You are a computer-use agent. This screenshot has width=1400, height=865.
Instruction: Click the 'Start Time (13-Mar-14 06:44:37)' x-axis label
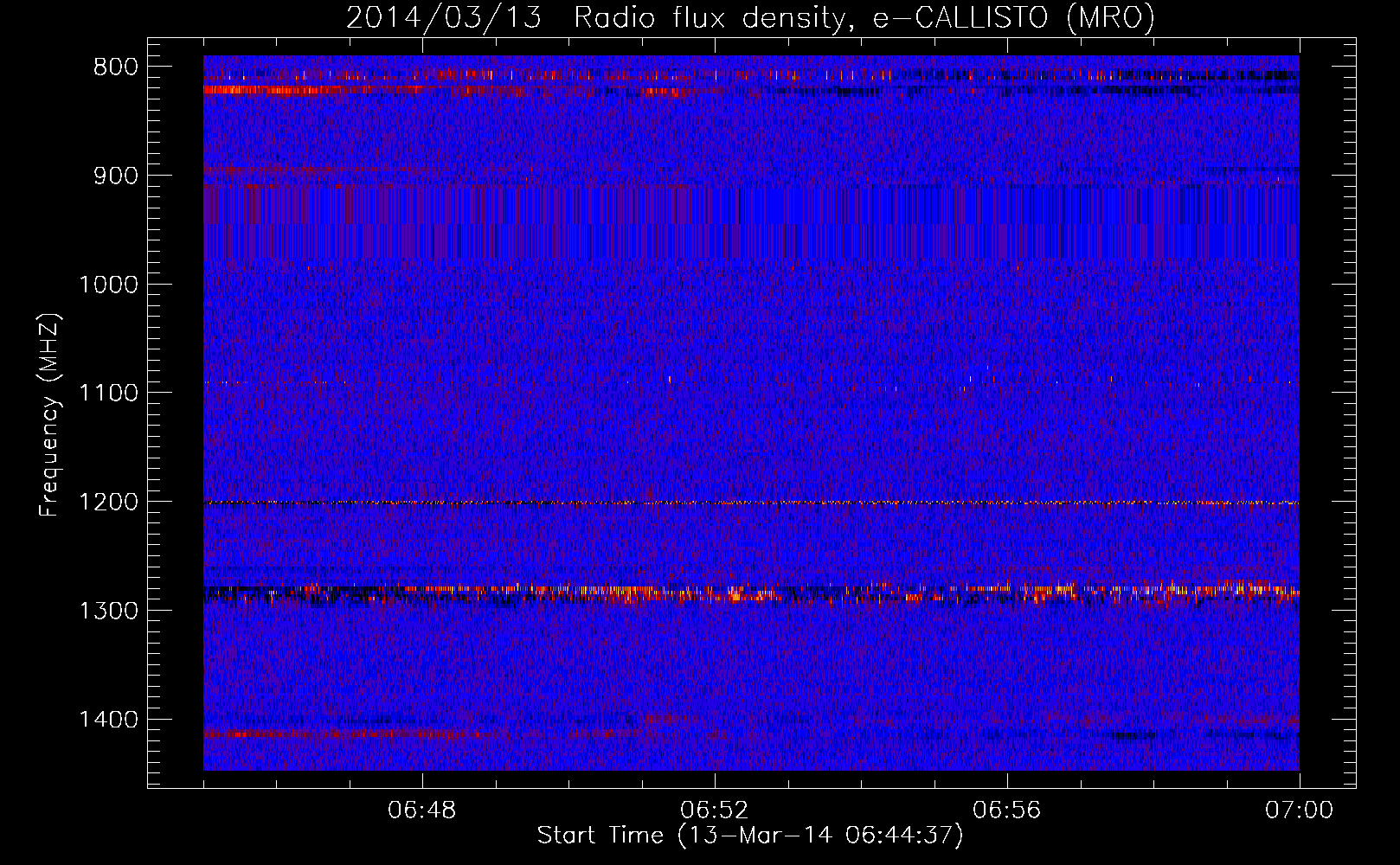coord(750,836)
